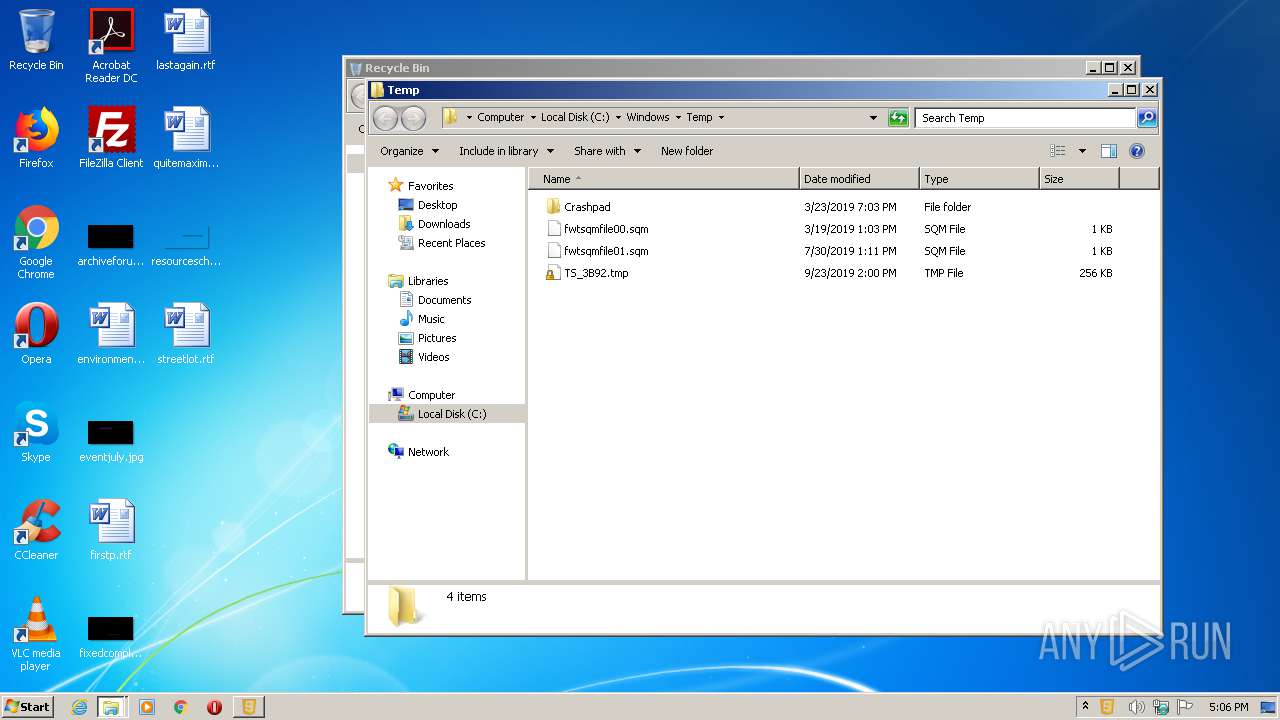Image resolution: width=1280 pixels, height=720 pixels.
Task: Open Pictures library
Action: pyautogui.click(x=437, y=338)
